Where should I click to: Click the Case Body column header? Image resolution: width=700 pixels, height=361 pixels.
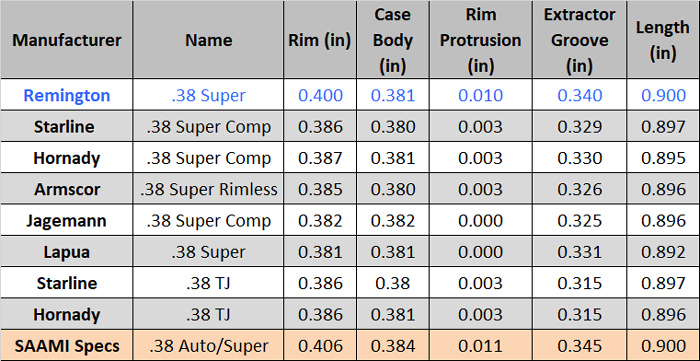coord(393,40)
